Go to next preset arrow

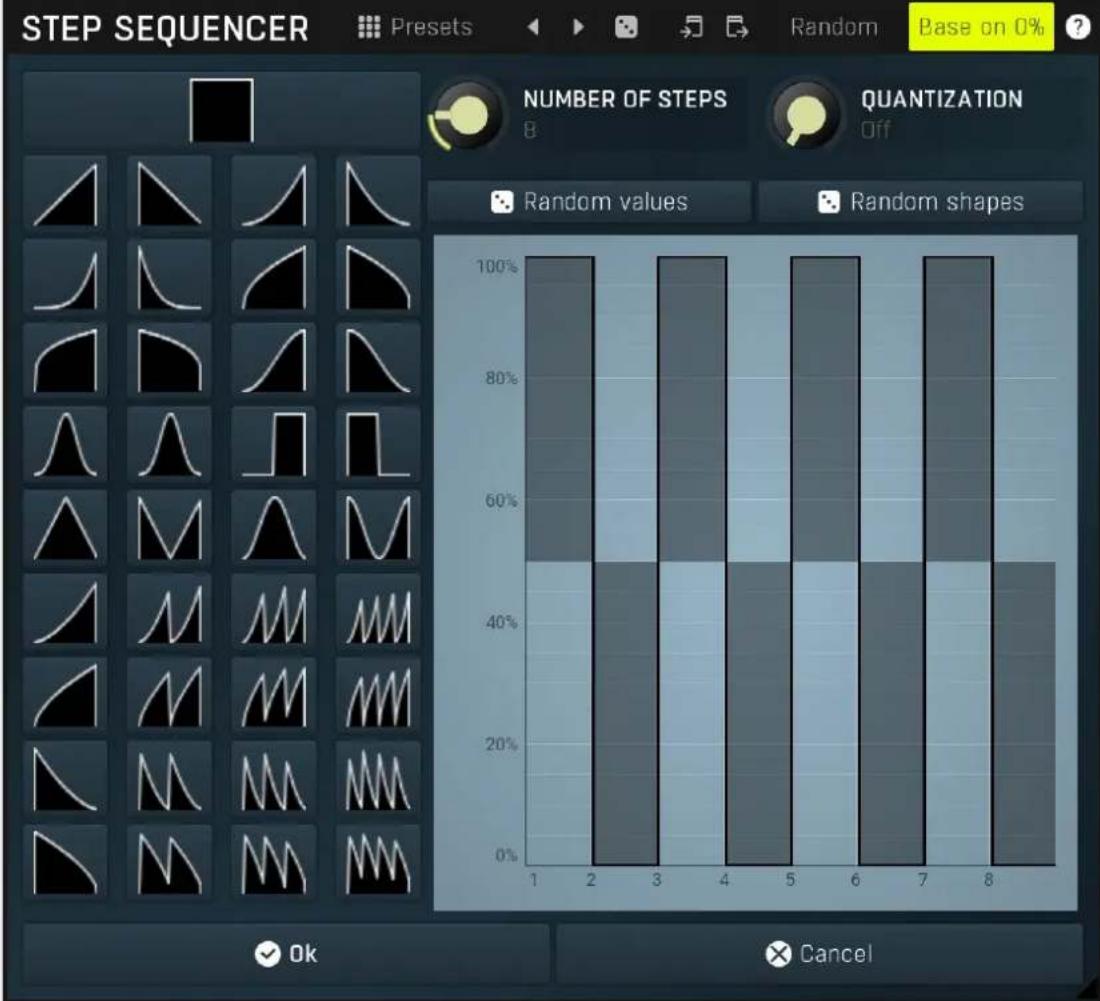(579, 27)
